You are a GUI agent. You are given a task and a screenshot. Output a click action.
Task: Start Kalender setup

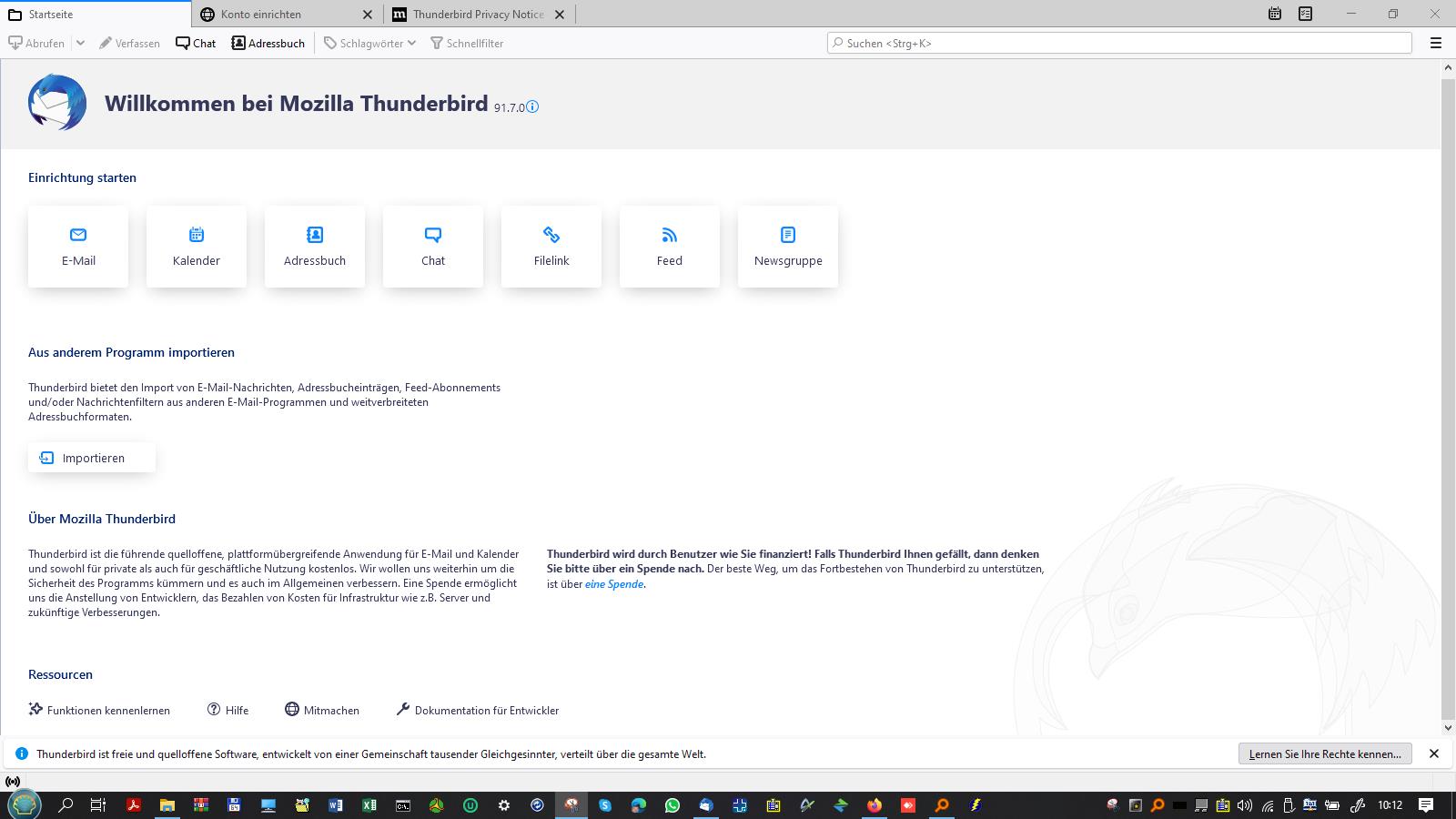tap(197, 247)
